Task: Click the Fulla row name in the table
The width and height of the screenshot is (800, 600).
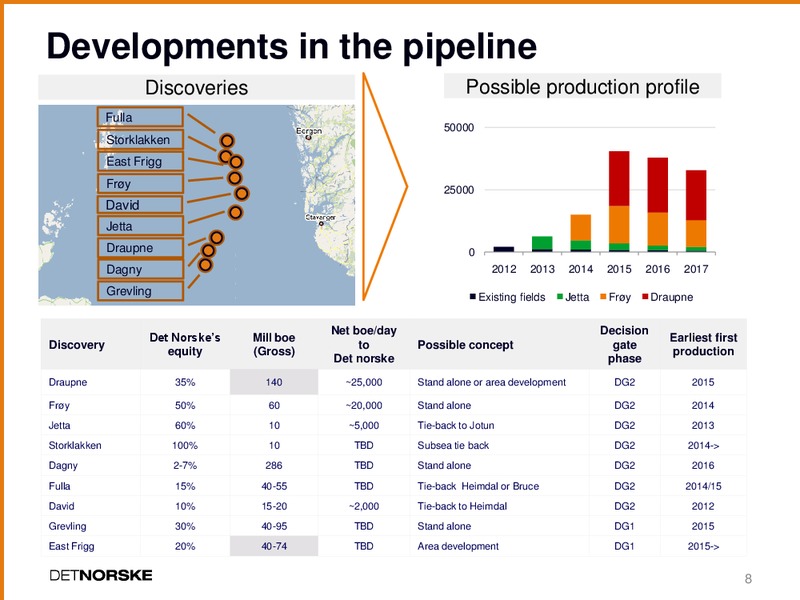Action: (x=59, y=486)
